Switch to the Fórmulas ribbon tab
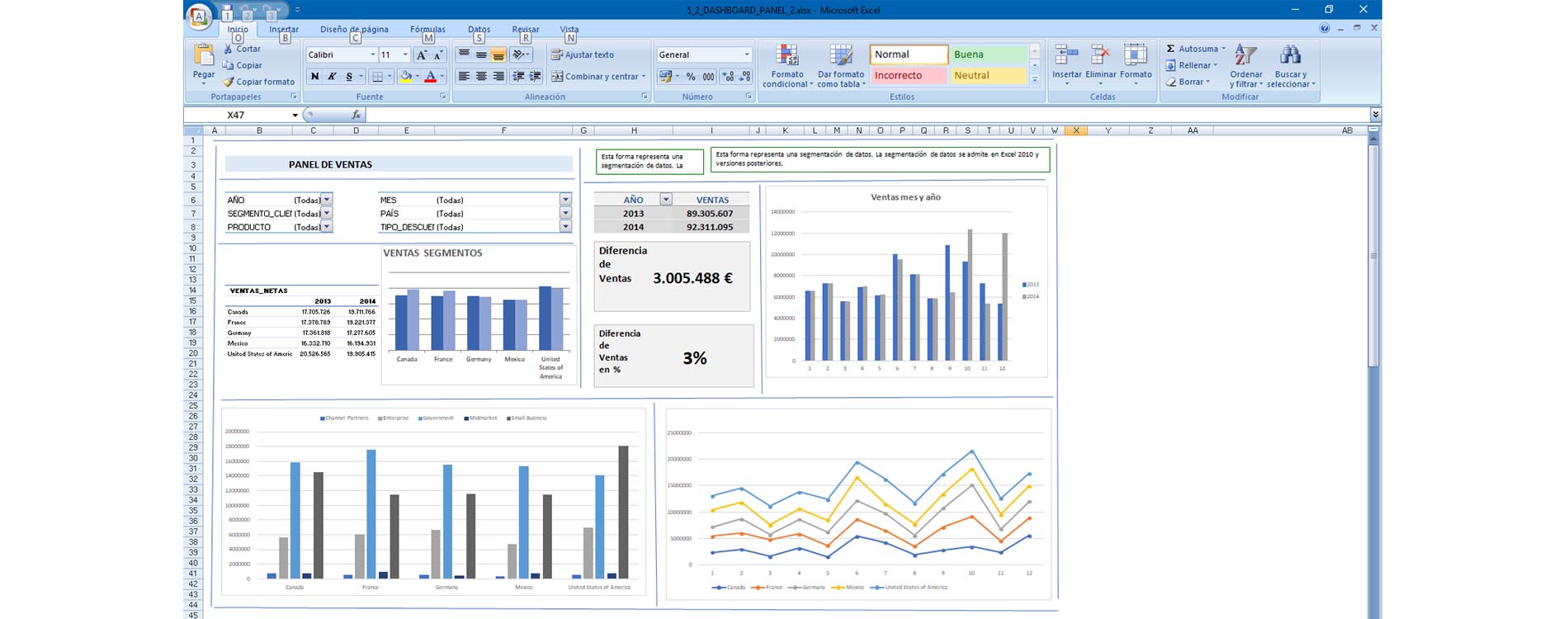Viewport: 1568px width, 619px height. [427, 29]
